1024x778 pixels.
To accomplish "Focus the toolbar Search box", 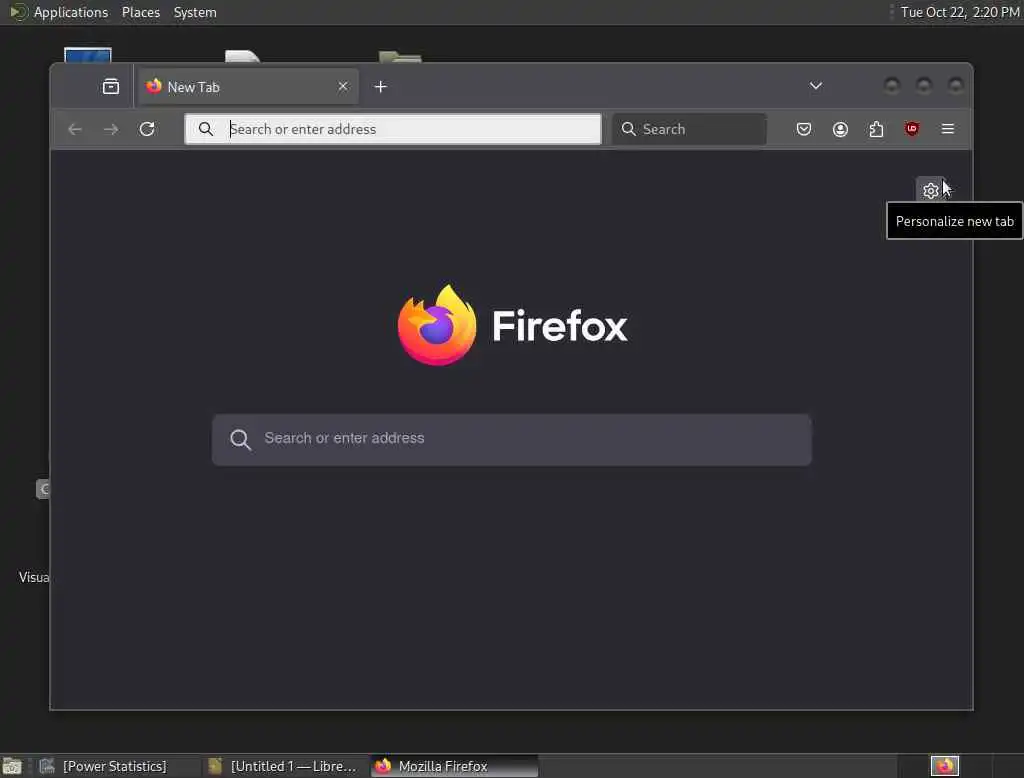I will tap(689, 129).
